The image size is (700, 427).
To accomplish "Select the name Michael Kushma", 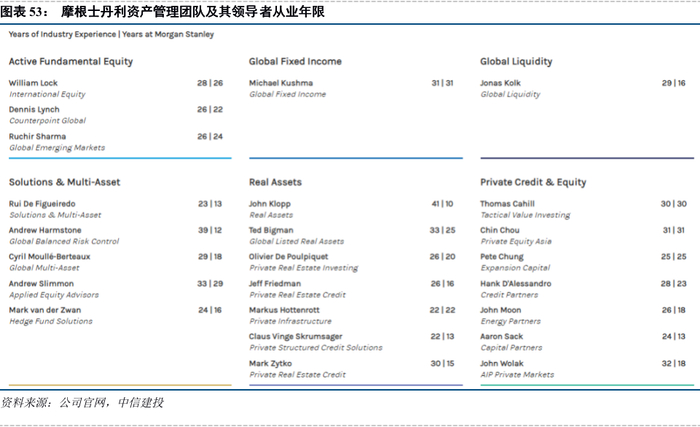I will (x=281, y=83).
